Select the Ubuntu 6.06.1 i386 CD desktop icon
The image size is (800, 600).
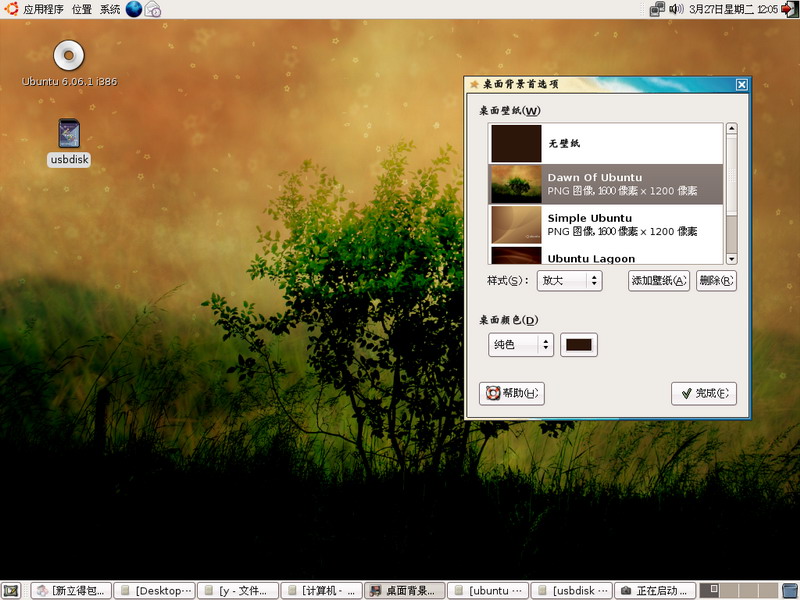[x=69, y=64]
